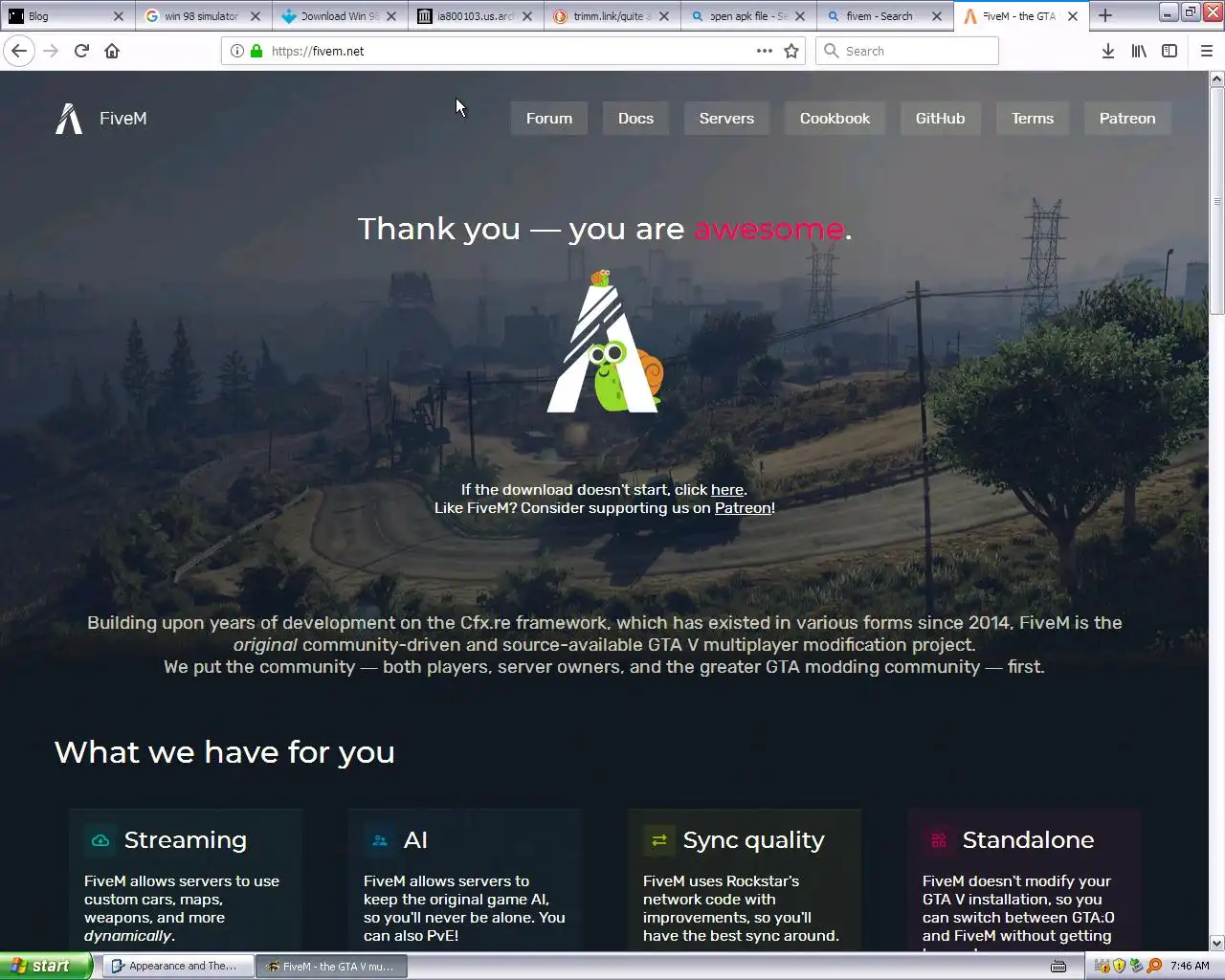Click the green secure connection padlock
Image resolution: width=1225 pixels, height=980 pixels.
coord(256,51)
